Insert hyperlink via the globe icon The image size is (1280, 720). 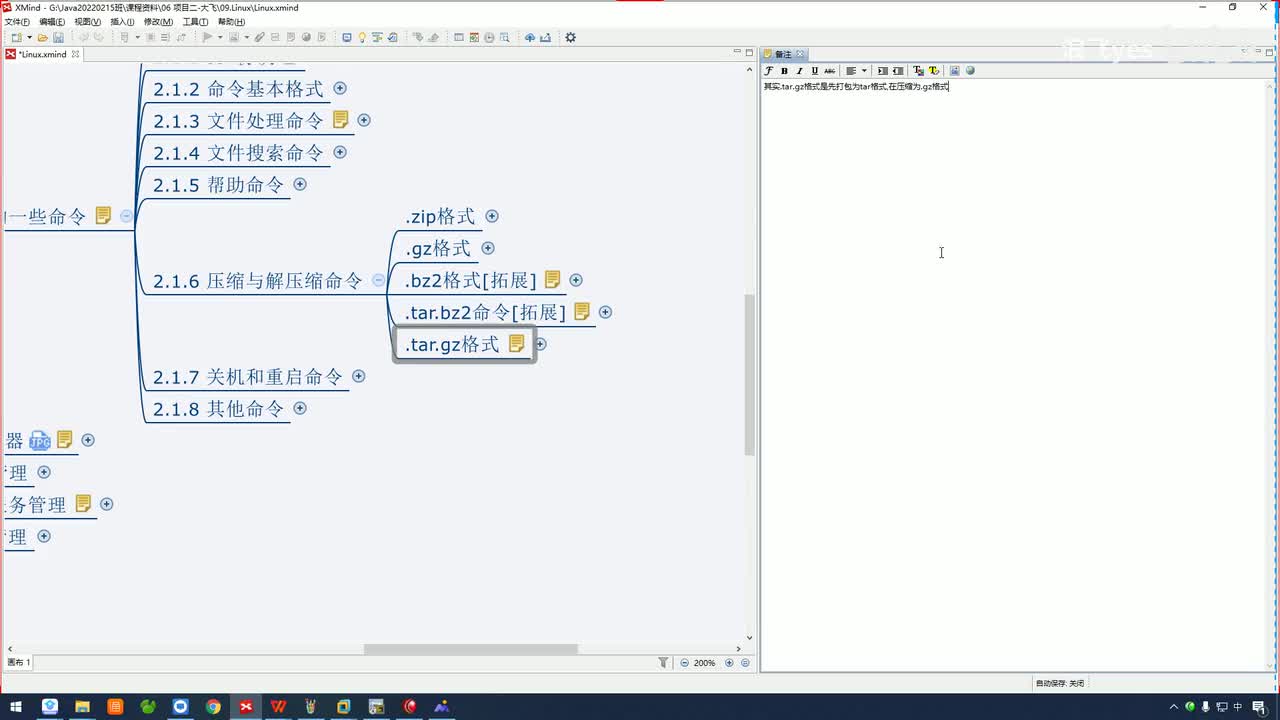[970, 71]
